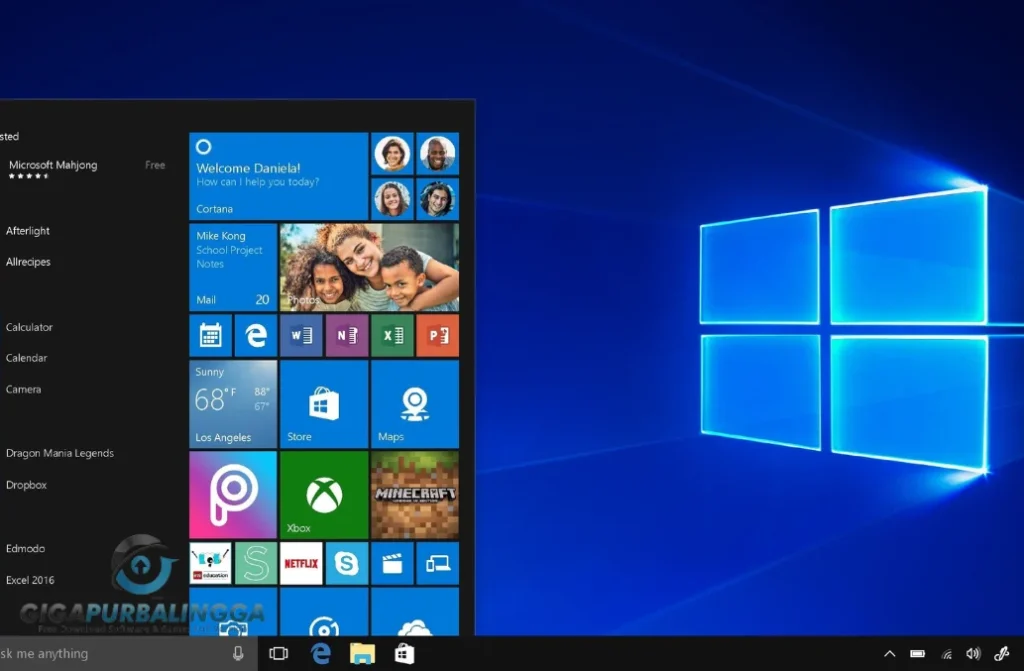Open the Word tile
Viewport: 1024px width, 671px height.
(x=301, y=335)
